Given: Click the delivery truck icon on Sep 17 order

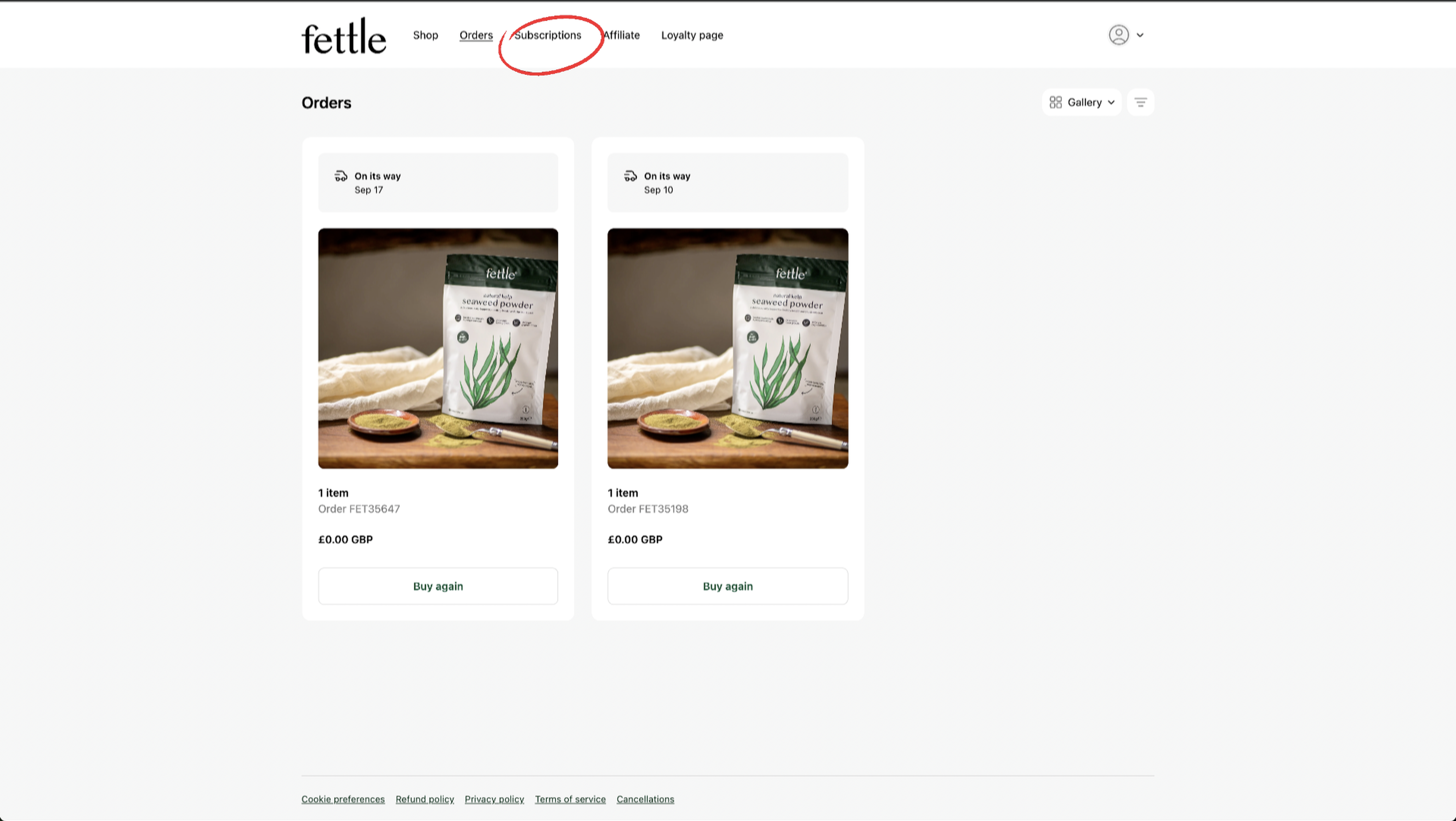Looking at the screenshot, I should coord(341,176).
